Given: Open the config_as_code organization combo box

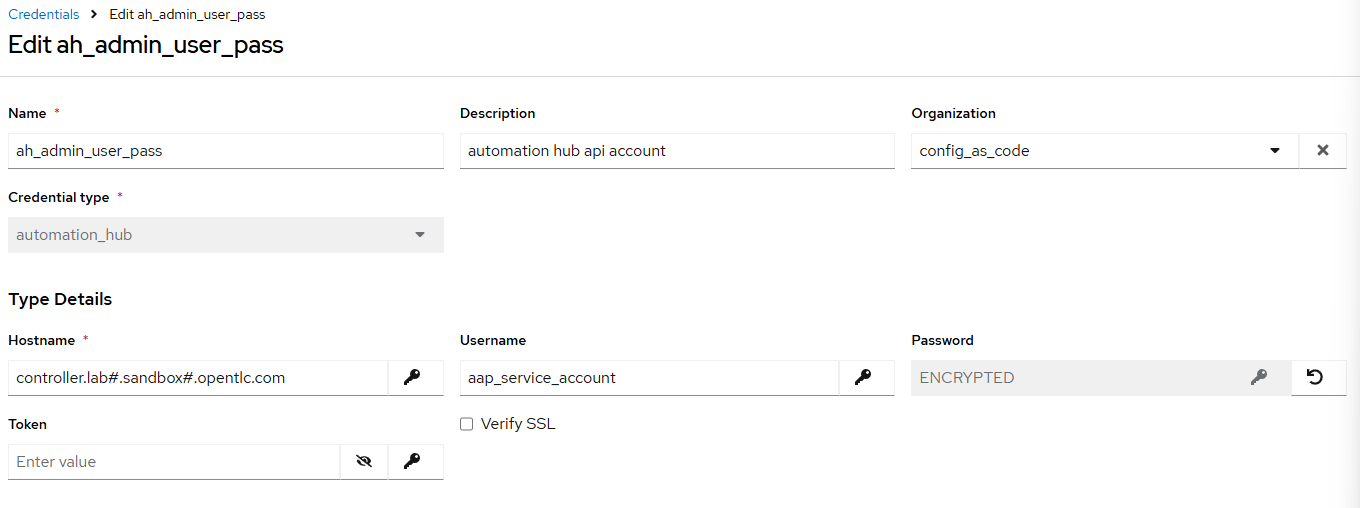Looking at the screenshot, I should (x=1105, y=151).
